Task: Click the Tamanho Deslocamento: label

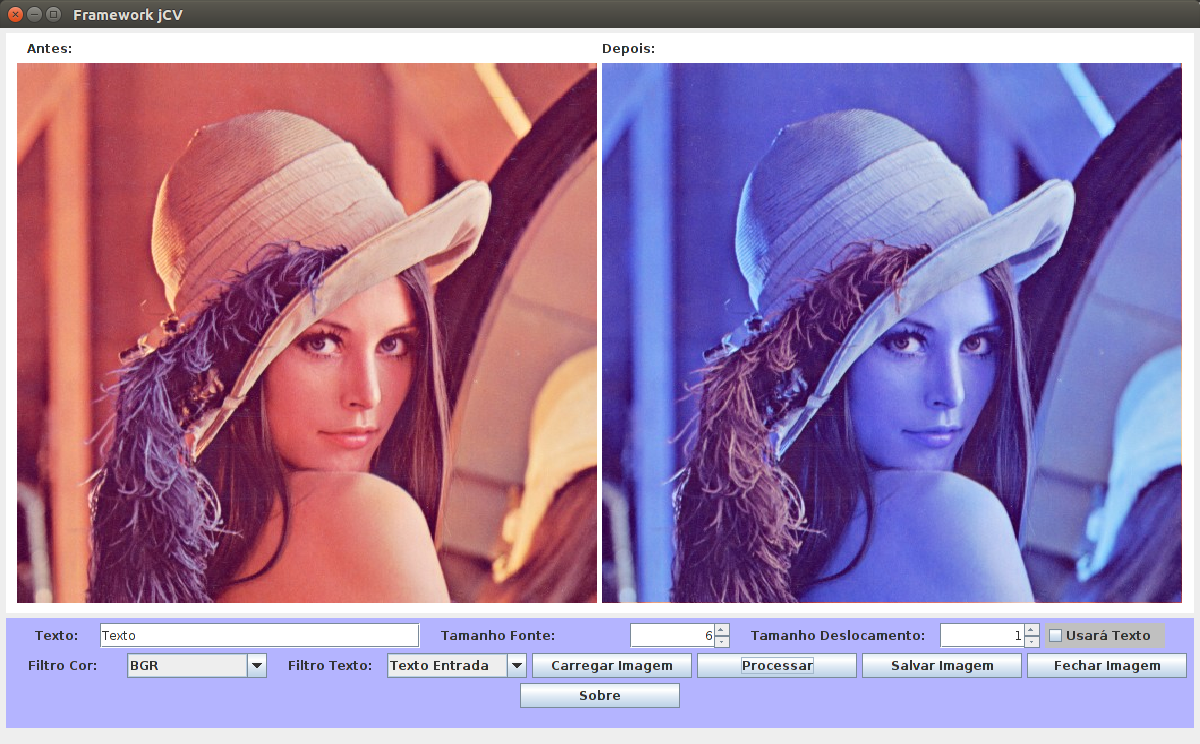Action: [x=838, y=635]
